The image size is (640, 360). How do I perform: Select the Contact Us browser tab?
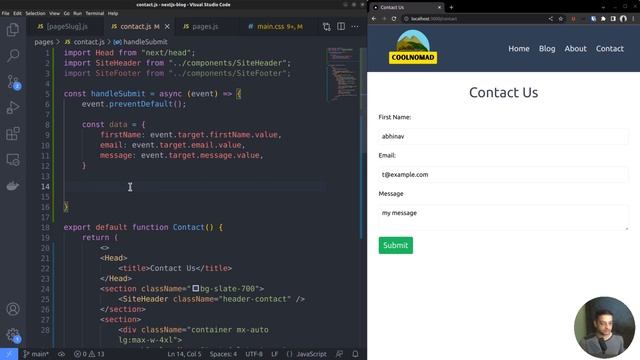407,7
